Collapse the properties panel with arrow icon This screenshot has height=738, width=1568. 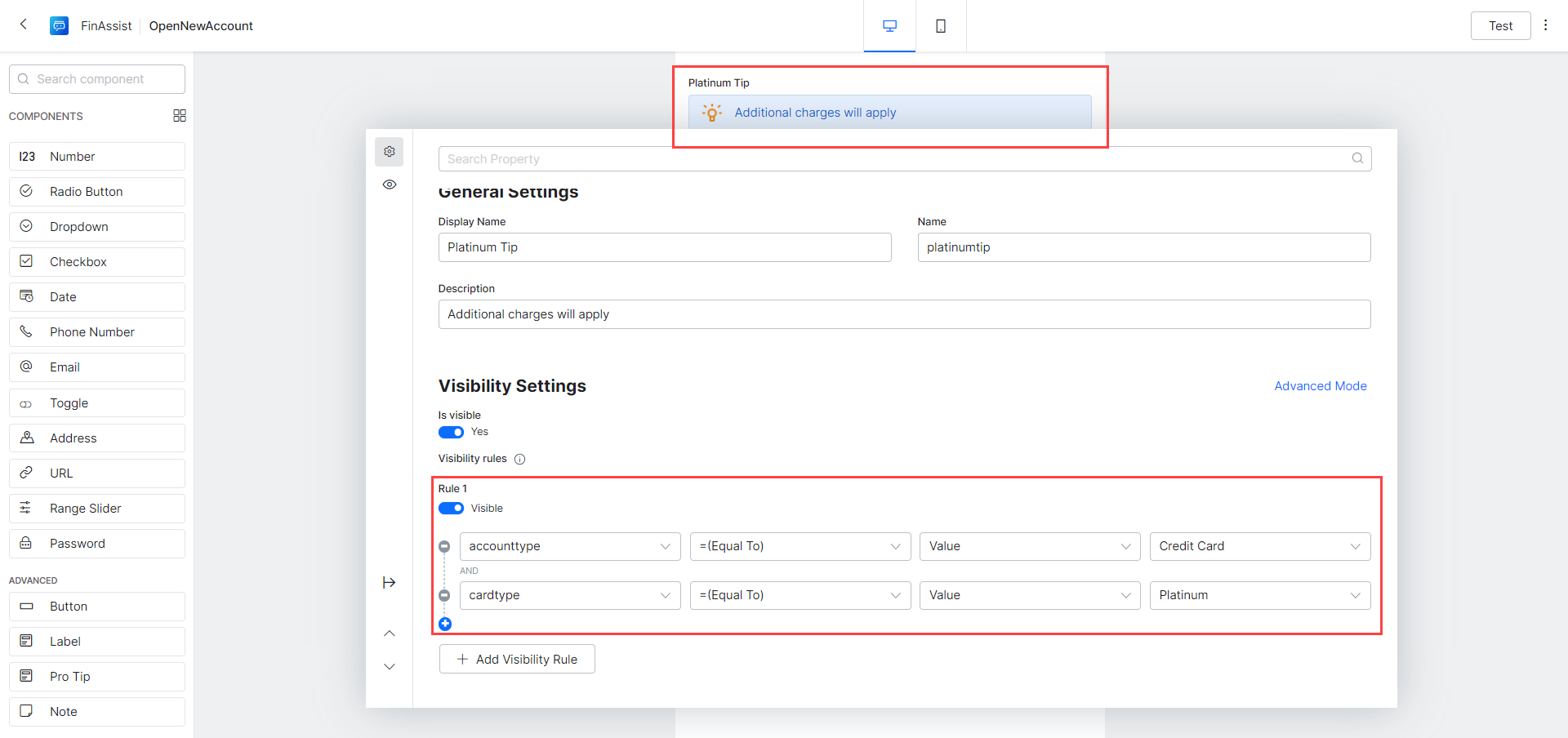click(390, 582)
